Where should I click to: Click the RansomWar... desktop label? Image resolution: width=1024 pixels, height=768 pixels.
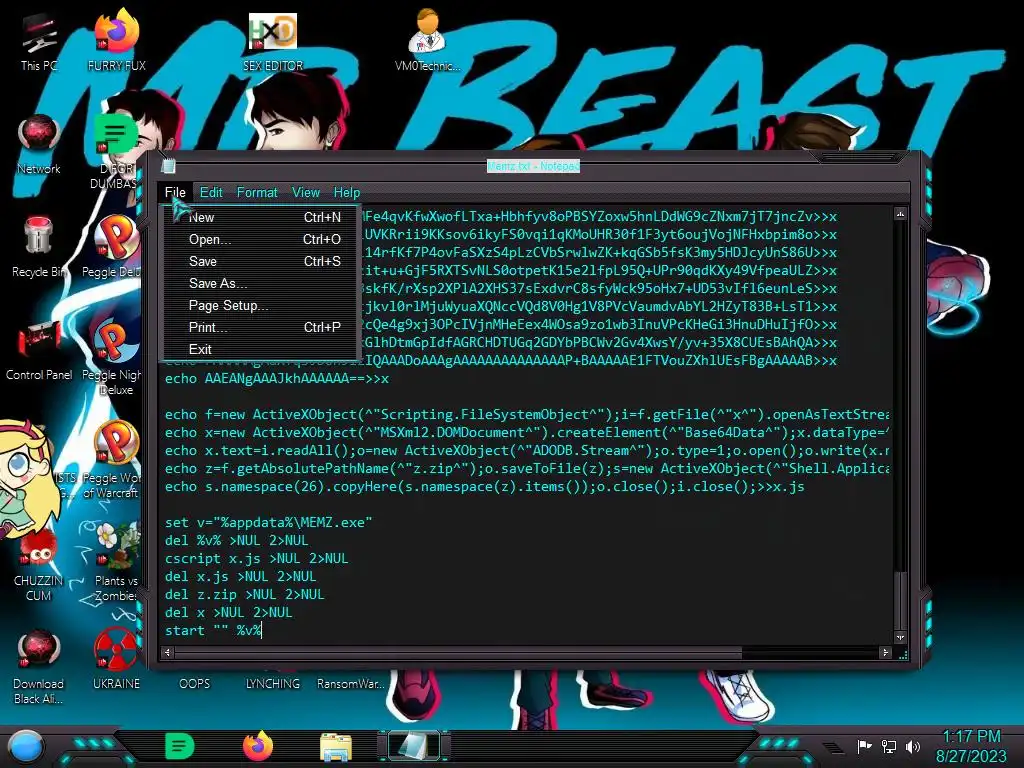[351, 683]
